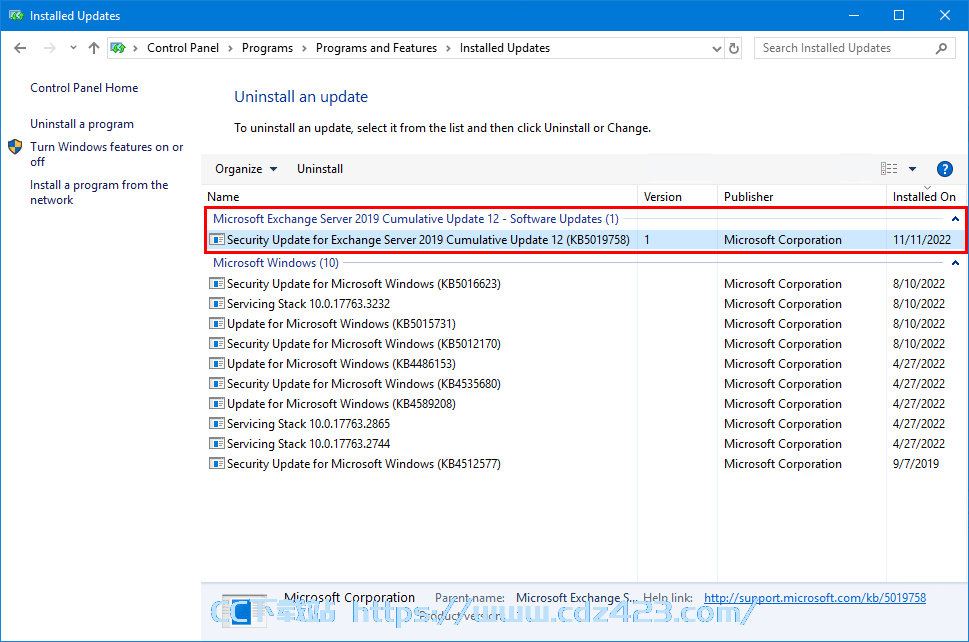Sort by the Installed On column header

point(924,196)
